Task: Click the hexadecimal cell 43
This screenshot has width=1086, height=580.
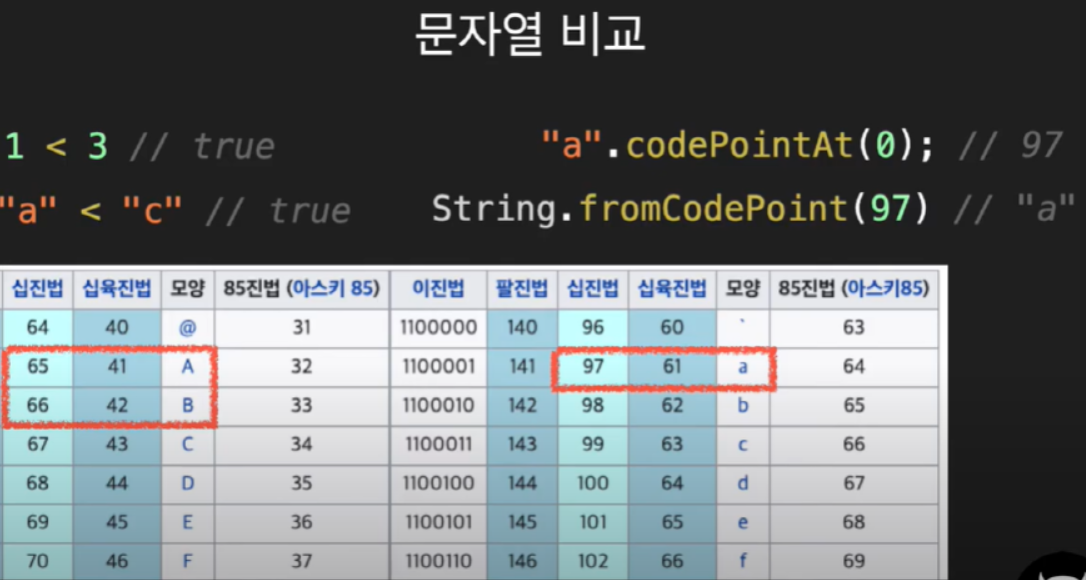Action: [x=117, y=444]
